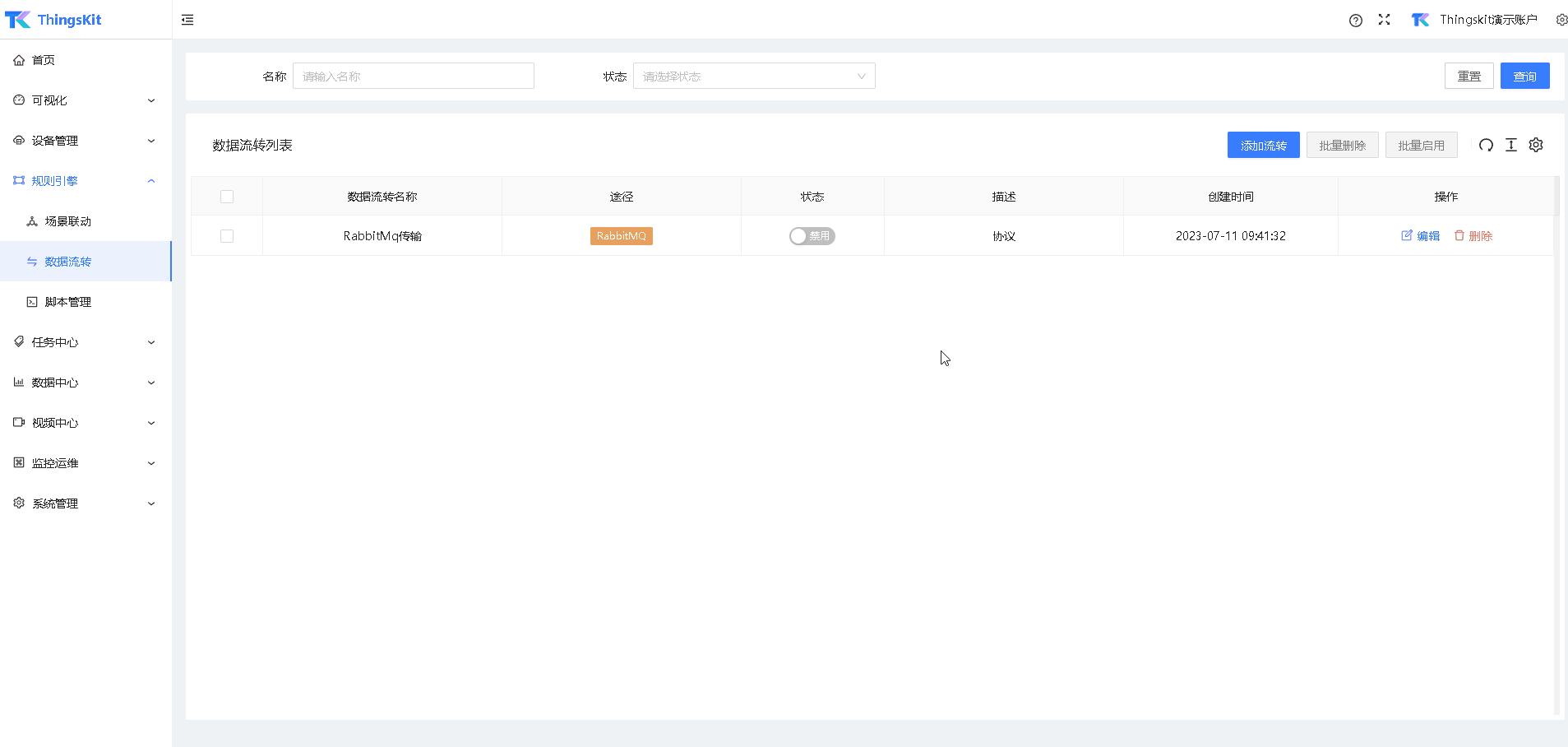The height and width of the screenshot is (747, 1568).
Task: Check the select-all header checkbox
Action: (227, 197)
